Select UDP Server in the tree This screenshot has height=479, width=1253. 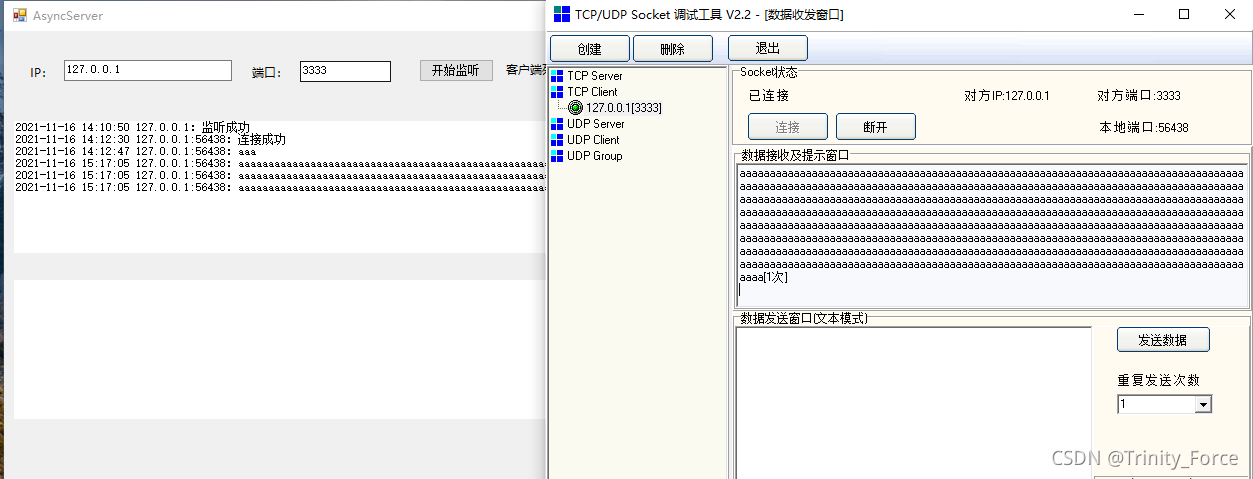click(x=596, y=124)
